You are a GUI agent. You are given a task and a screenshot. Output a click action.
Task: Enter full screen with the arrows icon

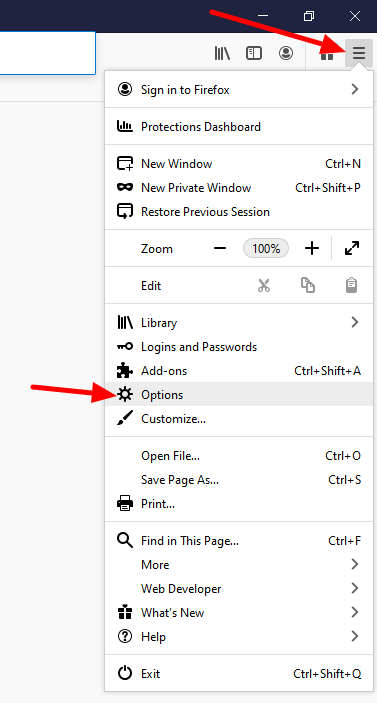click(x=352, y=248)
